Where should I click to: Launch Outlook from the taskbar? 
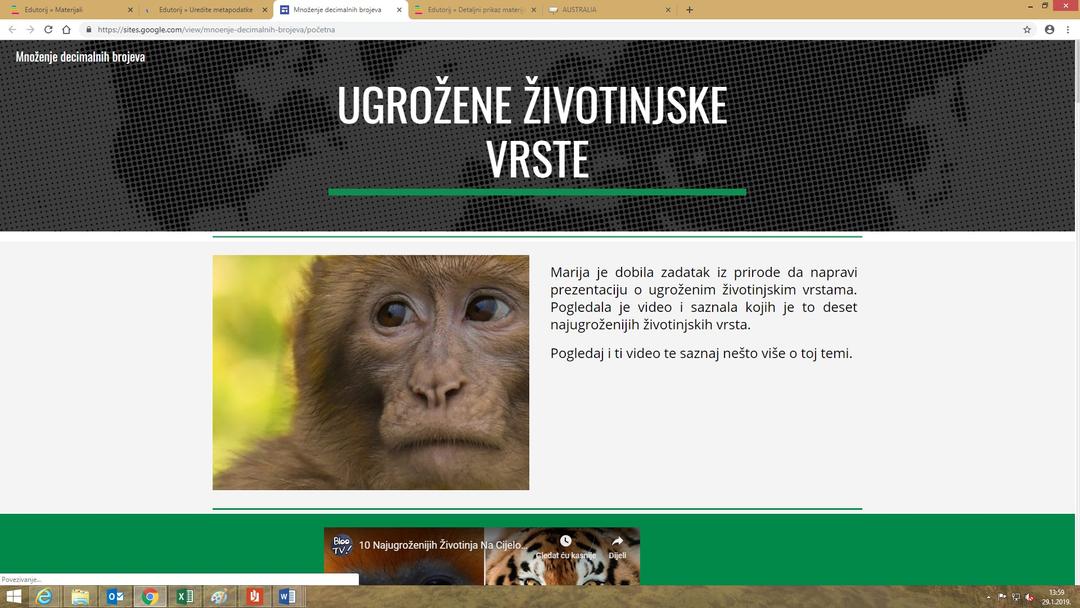click(115, 597)
